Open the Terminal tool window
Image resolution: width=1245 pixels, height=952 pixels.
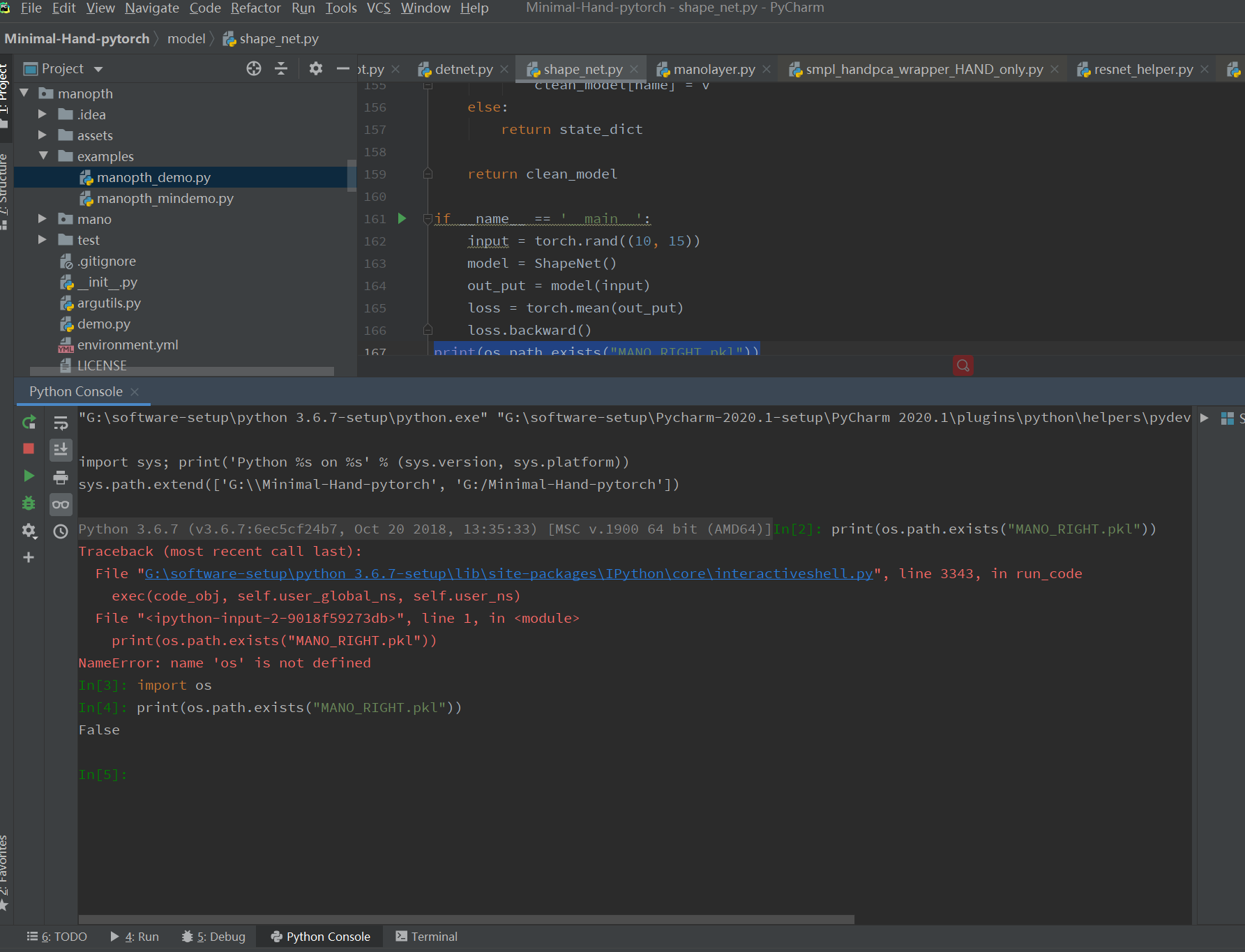click(426, 937)
